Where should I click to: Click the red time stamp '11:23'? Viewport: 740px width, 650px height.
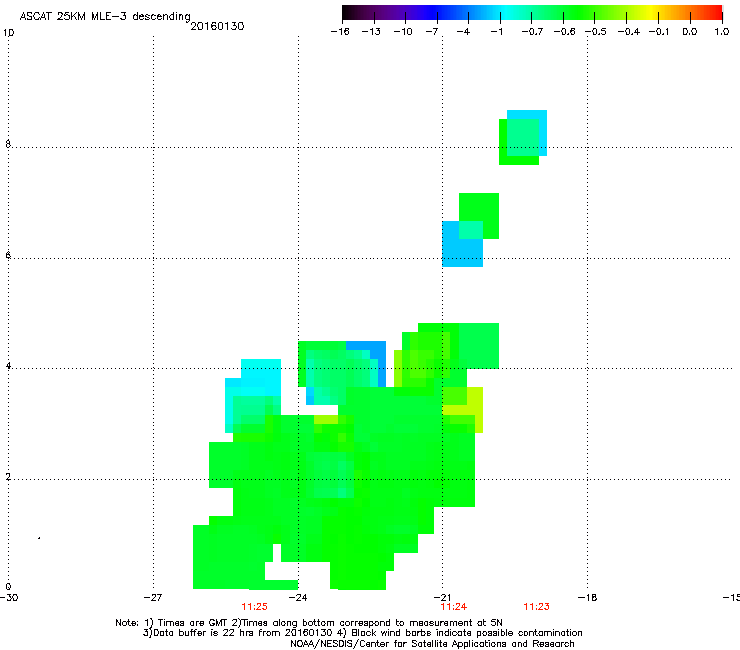537,607
